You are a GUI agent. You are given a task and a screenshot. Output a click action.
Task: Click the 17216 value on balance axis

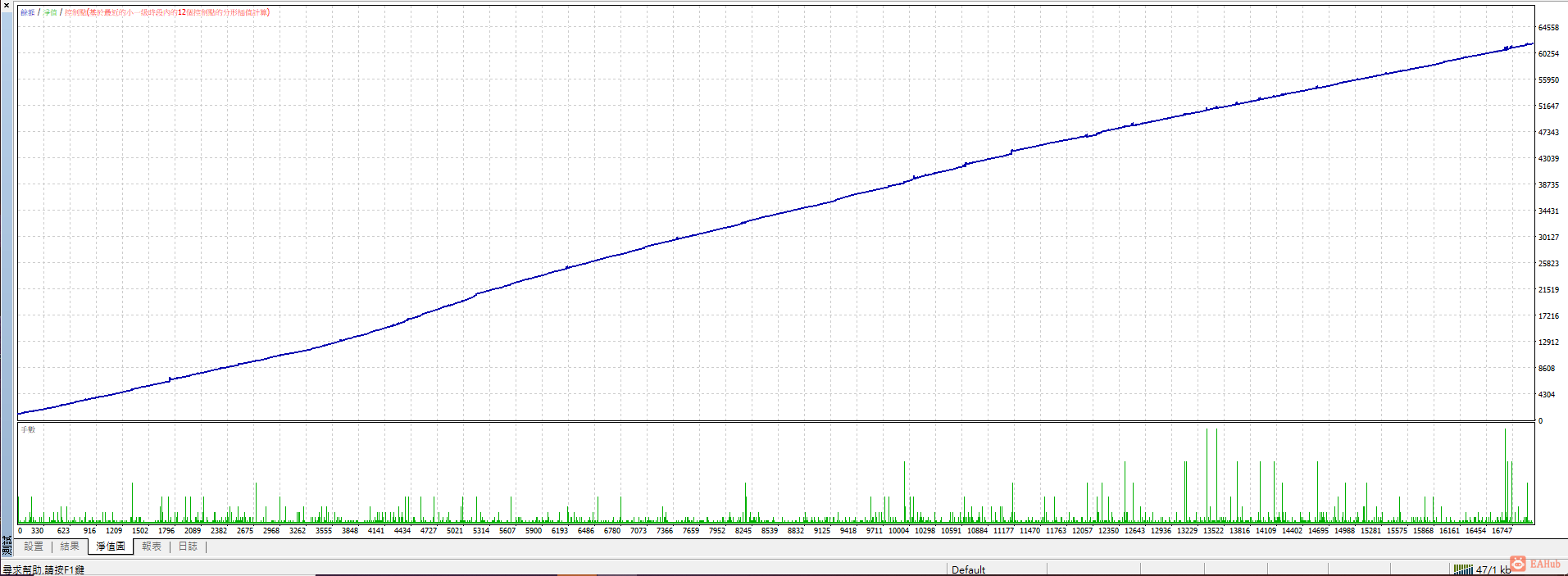1548,316
